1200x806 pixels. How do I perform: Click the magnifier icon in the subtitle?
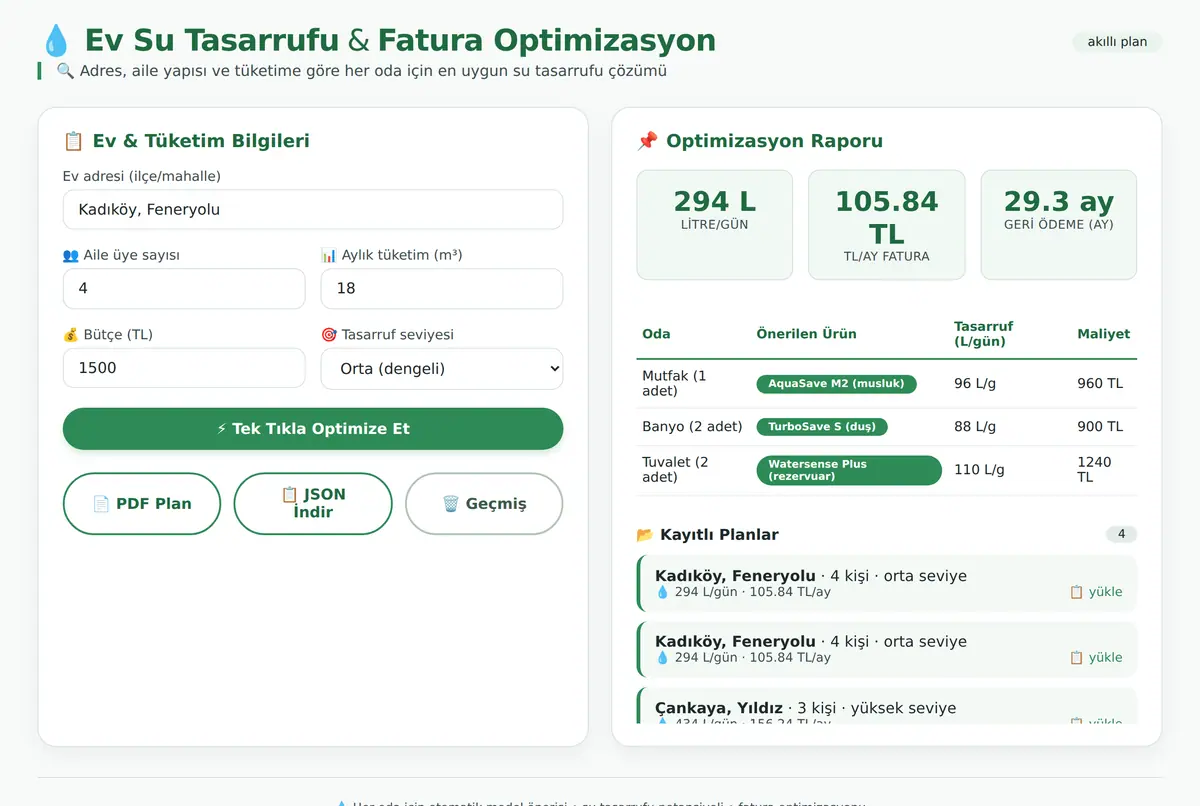65,71
